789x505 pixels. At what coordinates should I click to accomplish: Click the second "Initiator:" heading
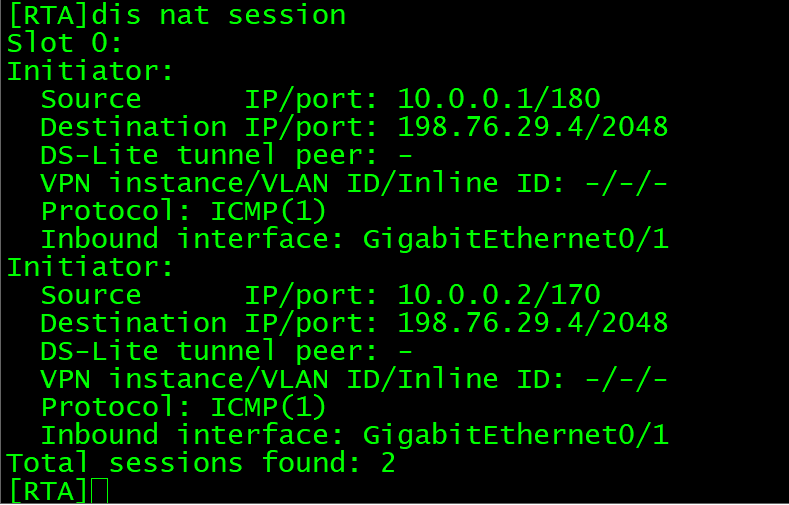(91, 267)
